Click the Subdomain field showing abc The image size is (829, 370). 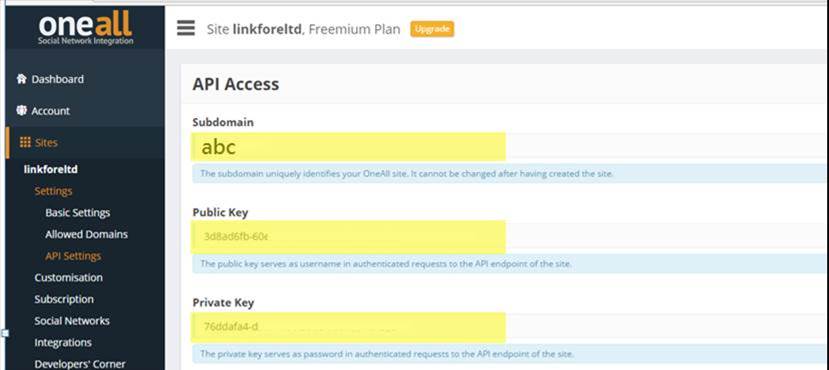point(509,147)
